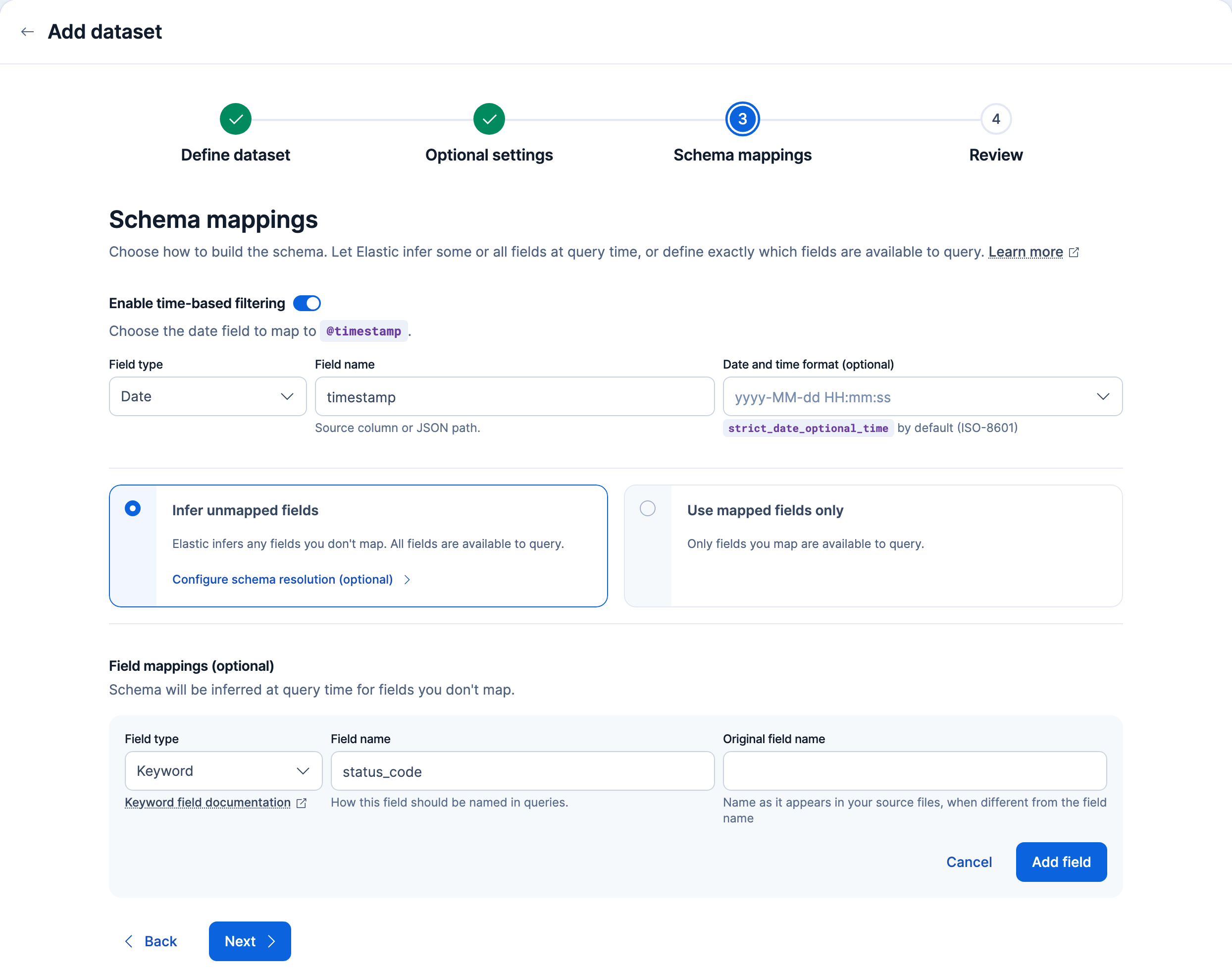
Task: Click the strict_date_optional_time code text
Action: 808,428
